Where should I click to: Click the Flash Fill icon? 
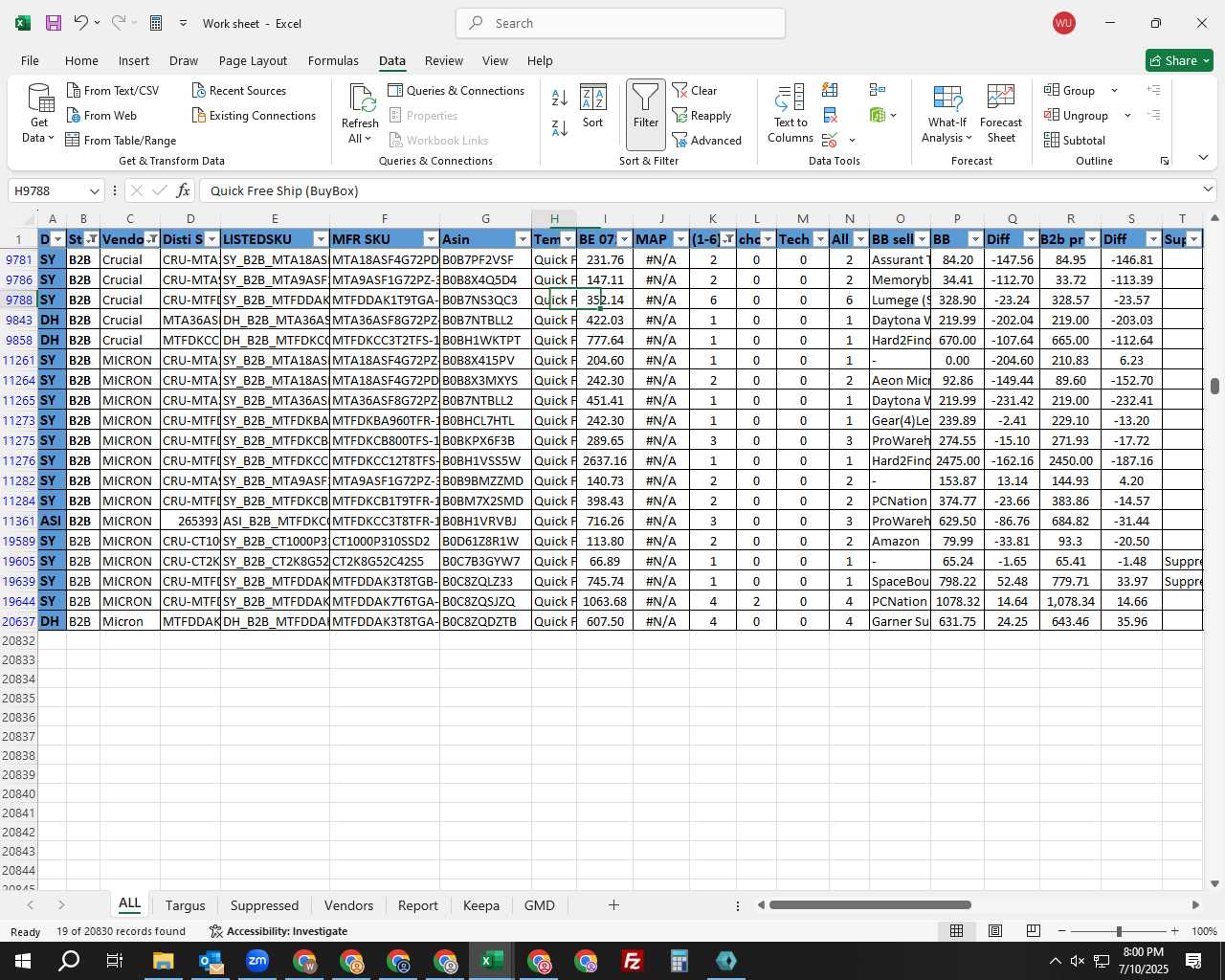[x=830, y=90]
